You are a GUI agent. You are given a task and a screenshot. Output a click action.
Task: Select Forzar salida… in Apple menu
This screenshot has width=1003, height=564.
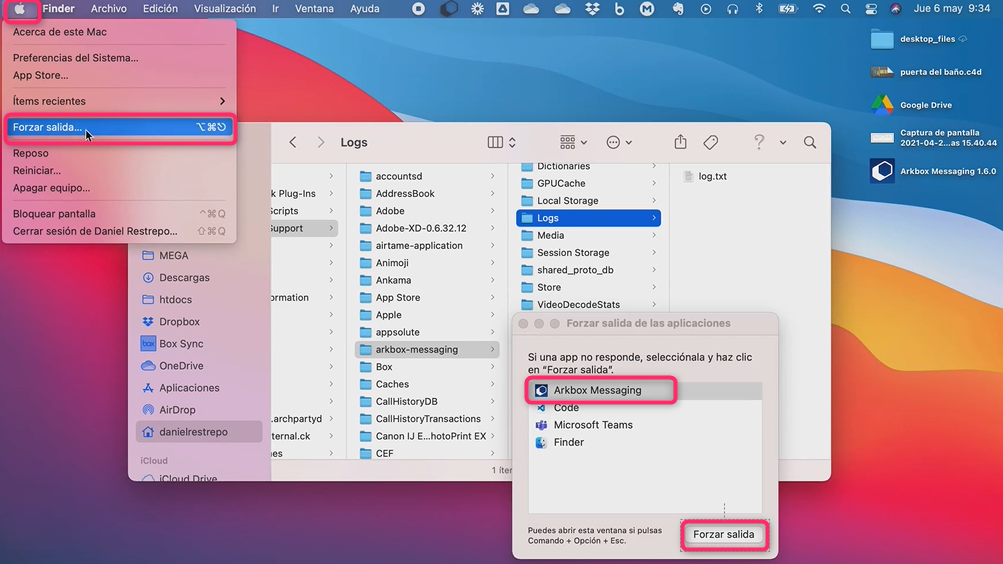coord(118,127)
